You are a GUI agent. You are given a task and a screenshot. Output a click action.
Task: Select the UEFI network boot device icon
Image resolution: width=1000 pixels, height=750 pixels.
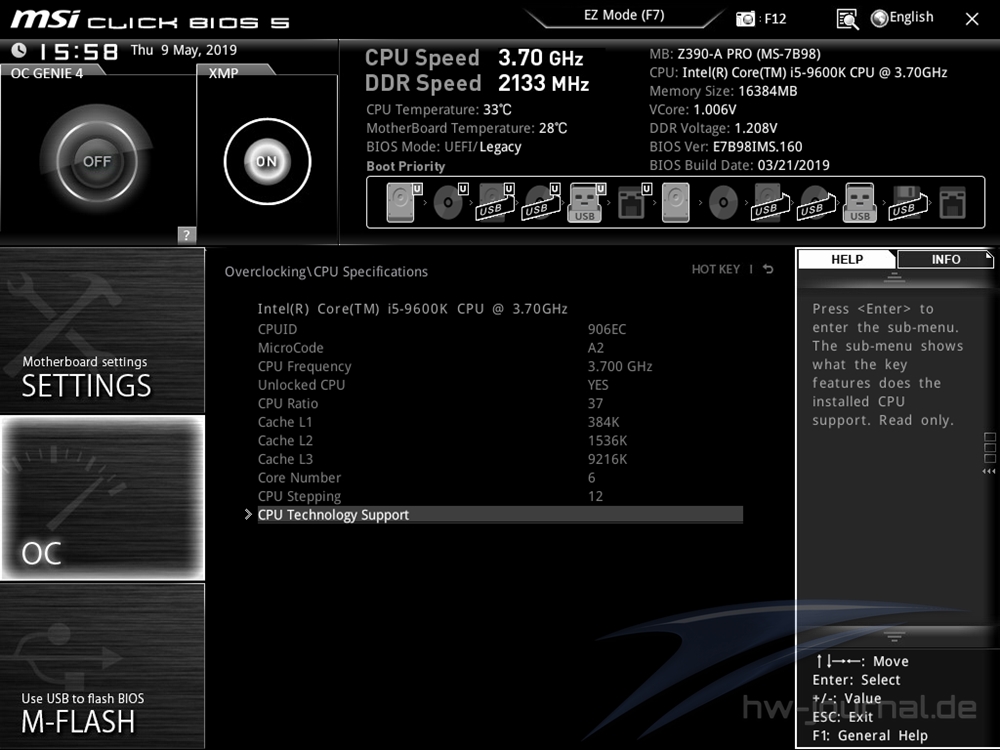click(633, 203)
